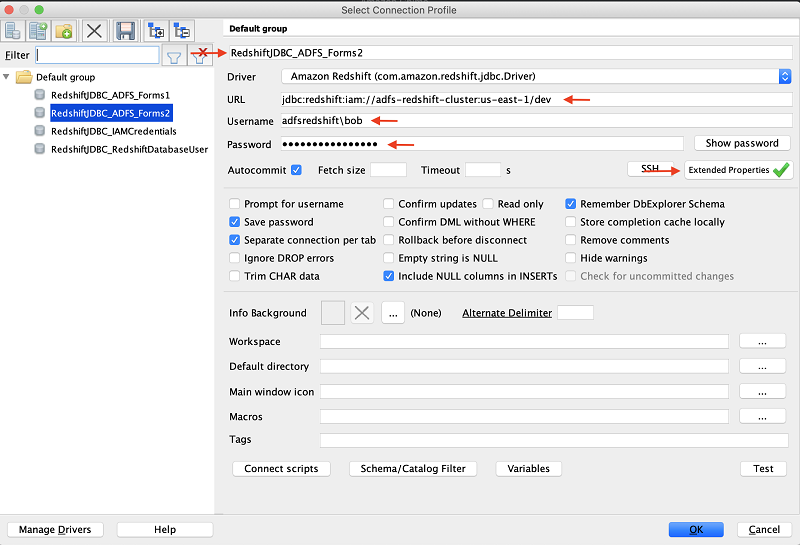Enable Ignore DROP errors

coord(234,258)
